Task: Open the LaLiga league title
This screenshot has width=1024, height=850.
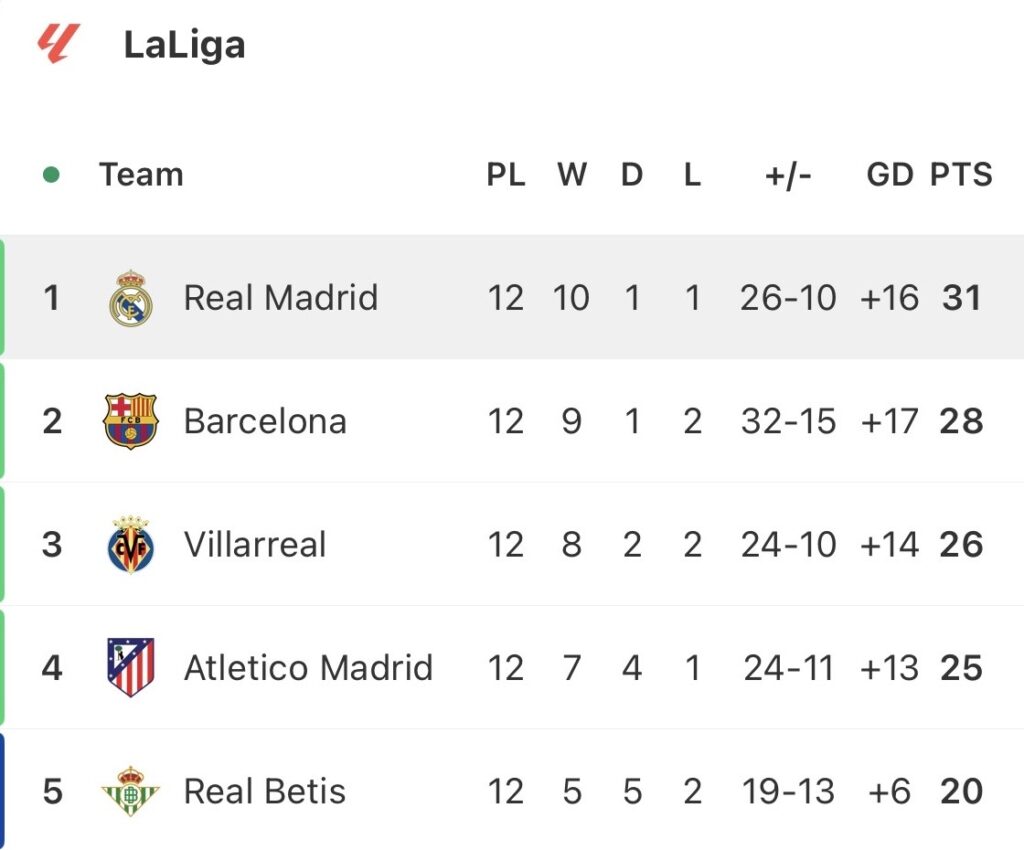Action: click(184, 45)
